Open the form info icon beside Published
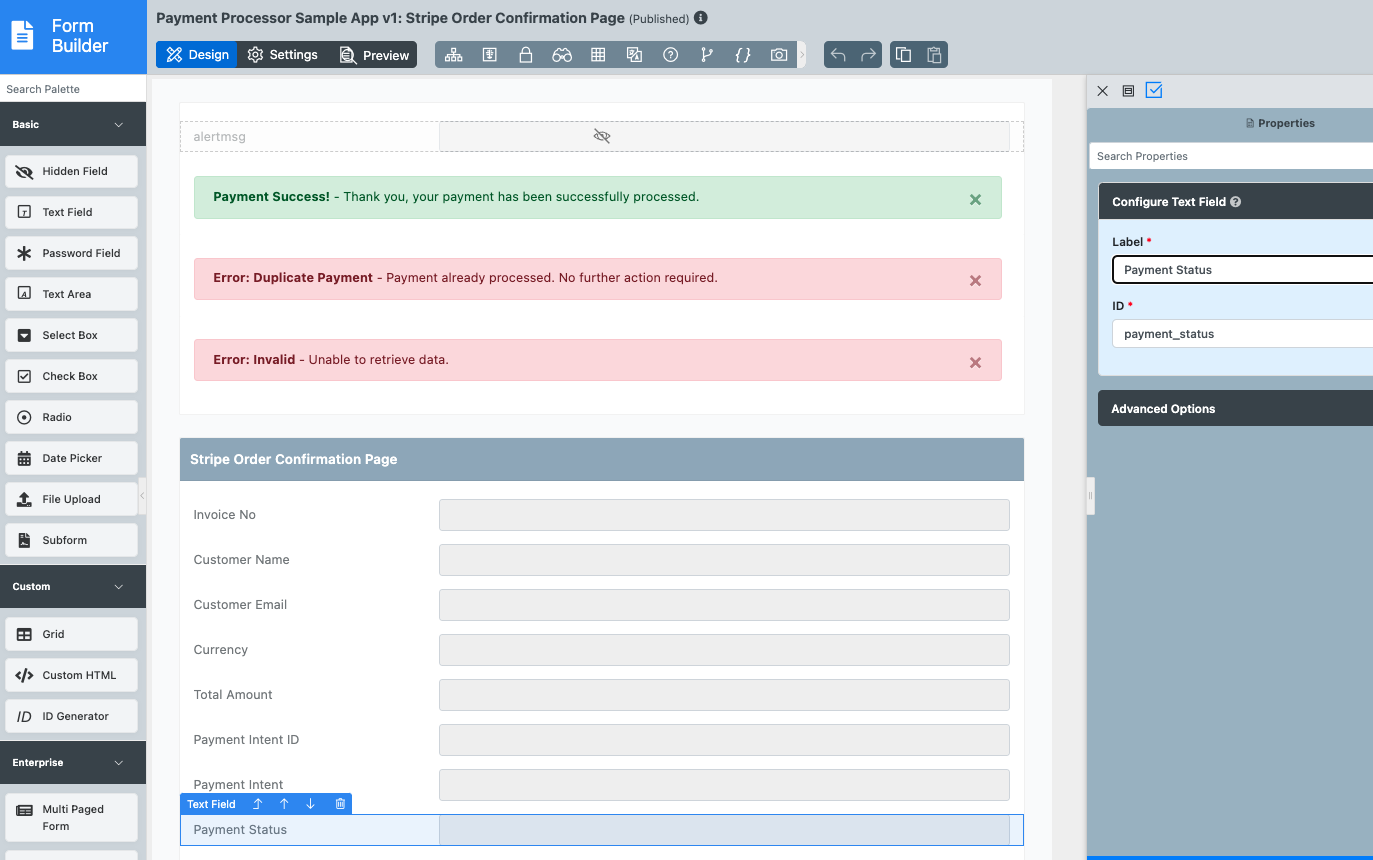 (701, 18)
